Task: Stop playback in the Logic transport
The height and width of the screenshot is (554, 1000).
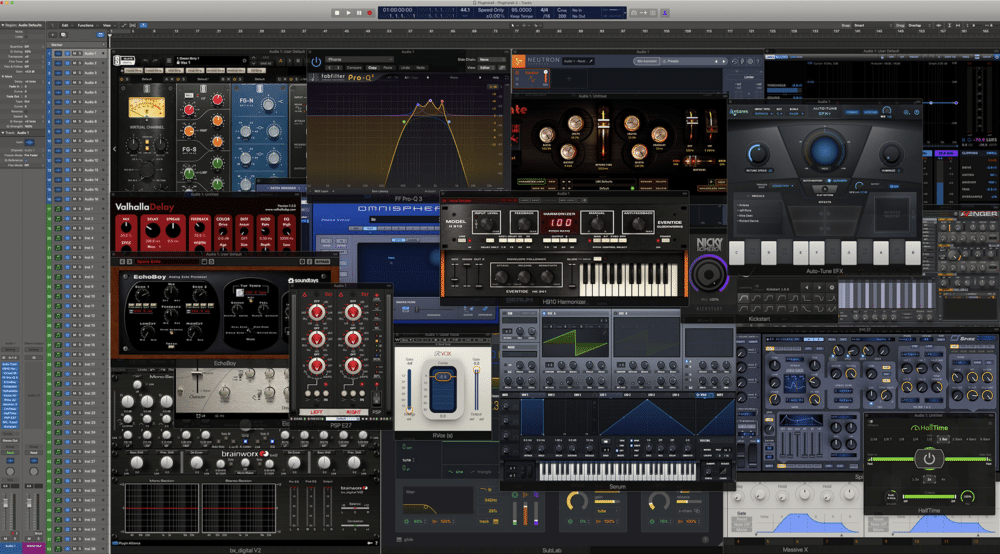Action: (x=337, y=12)
